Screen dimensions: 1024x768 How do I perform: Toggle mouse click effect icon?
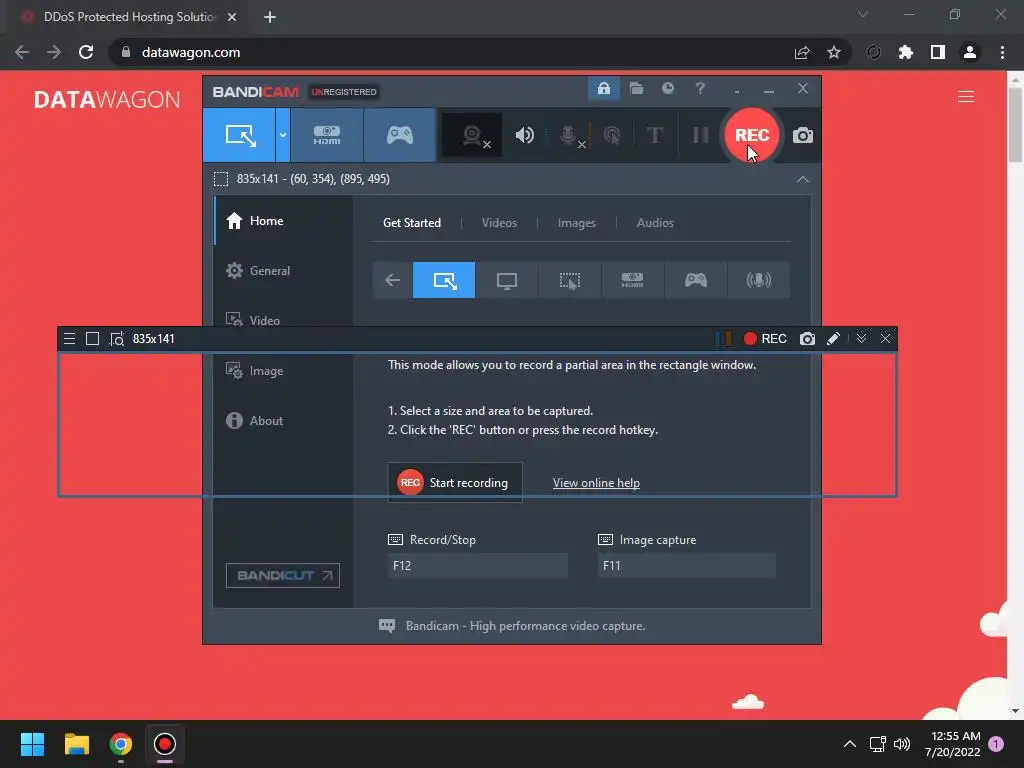pos(612,135)
